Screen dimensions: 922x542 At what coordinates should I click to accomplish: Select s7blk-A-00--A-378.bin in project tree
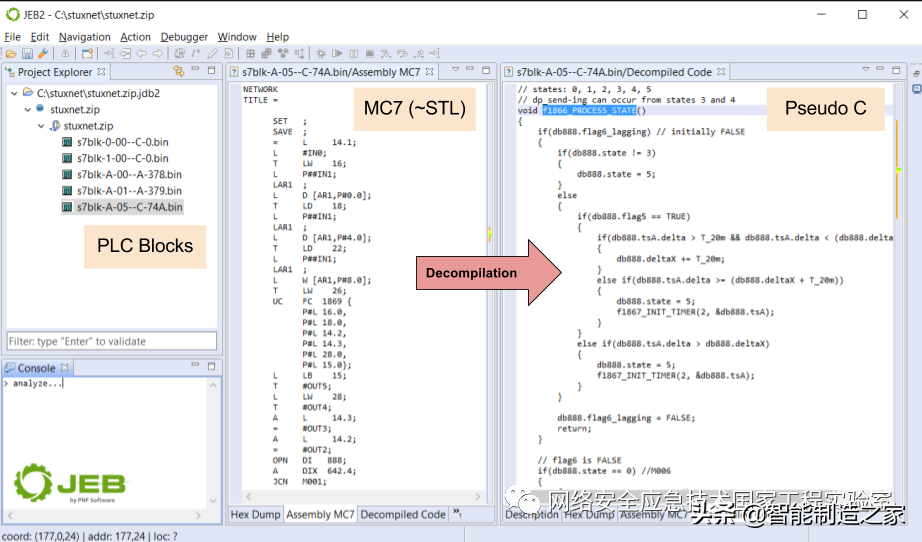[x=129, y=174]
